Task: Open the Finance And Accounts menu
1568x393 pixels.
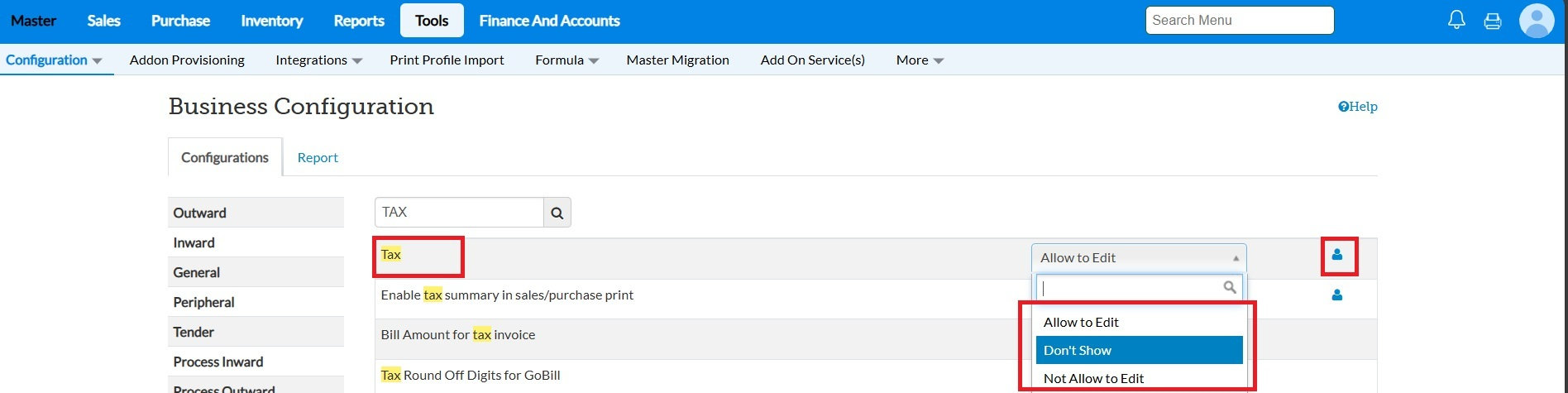Action: 549,21
